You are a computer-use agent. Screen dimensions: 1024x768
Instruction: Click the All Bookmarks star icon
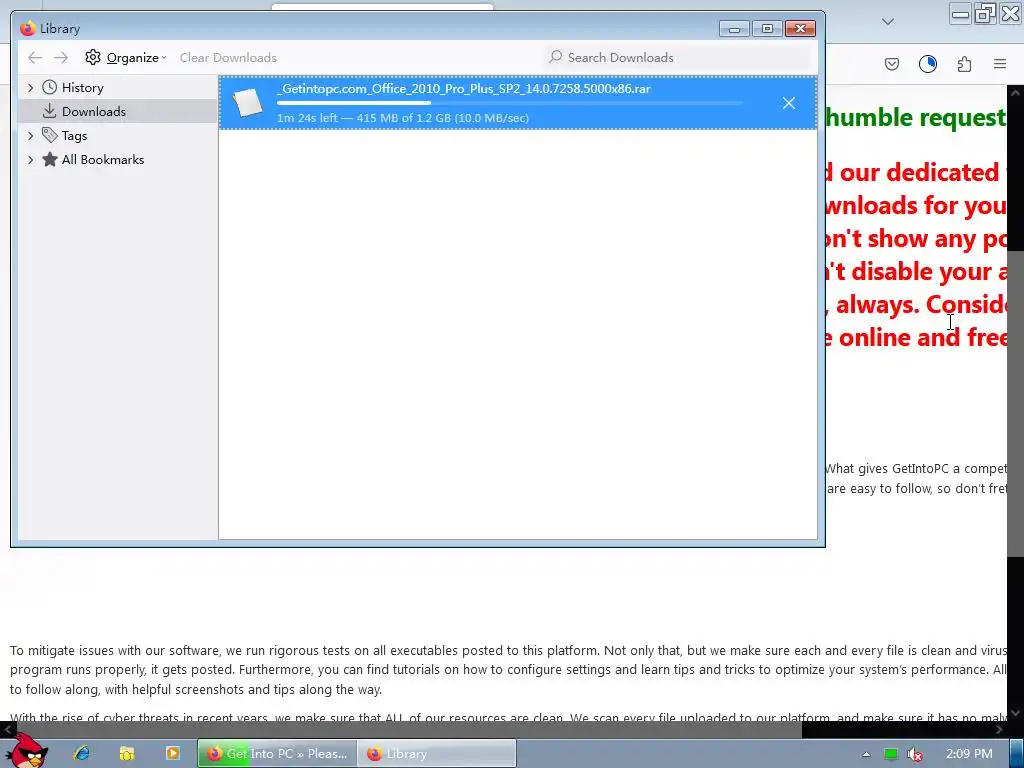pyautogui.click(x=50, y=159)
